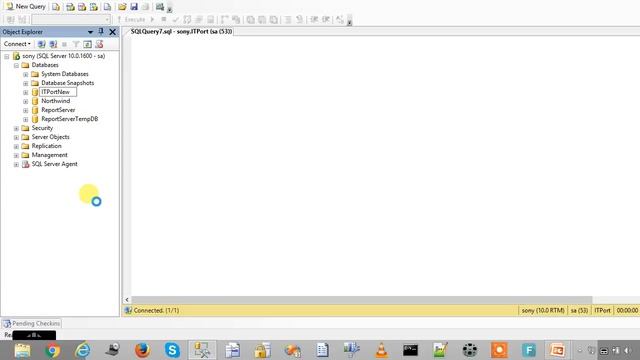Click the Disconnect server icon
The image size is (640, 360).
coord(53,44)
